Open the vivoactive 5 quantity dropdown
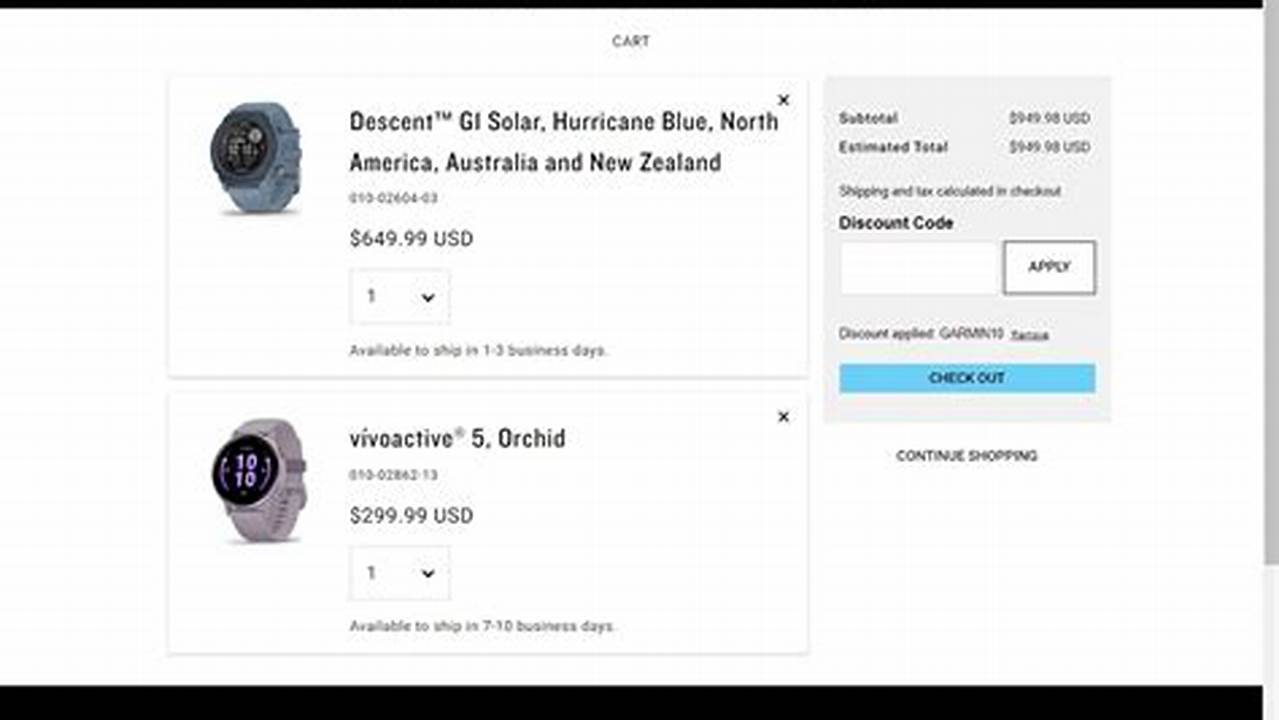This screenshot has height=720, width=1279. [399, 573]
